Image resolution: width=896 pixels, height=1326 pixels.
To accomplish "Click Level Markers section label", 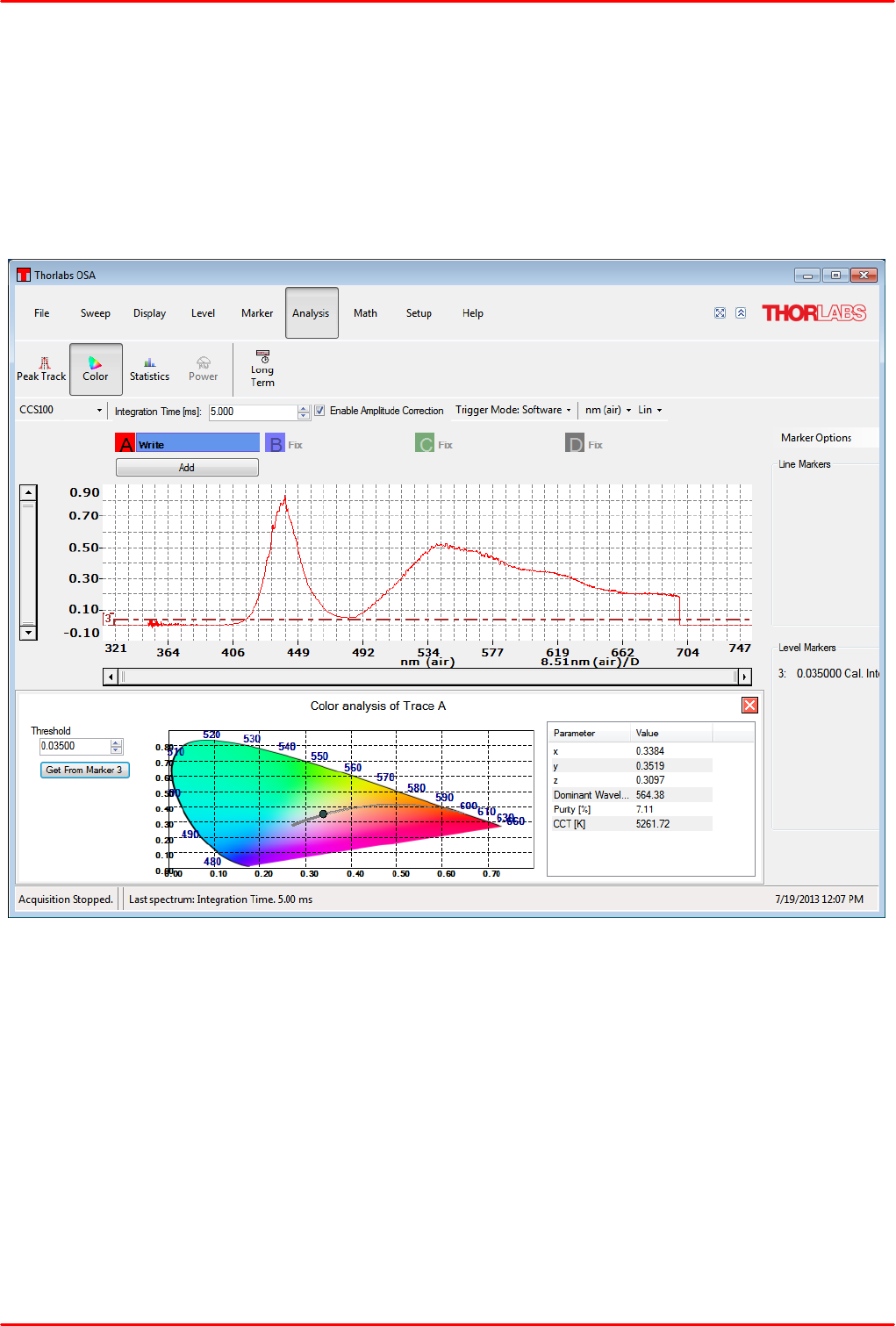I will coord(807,648).
